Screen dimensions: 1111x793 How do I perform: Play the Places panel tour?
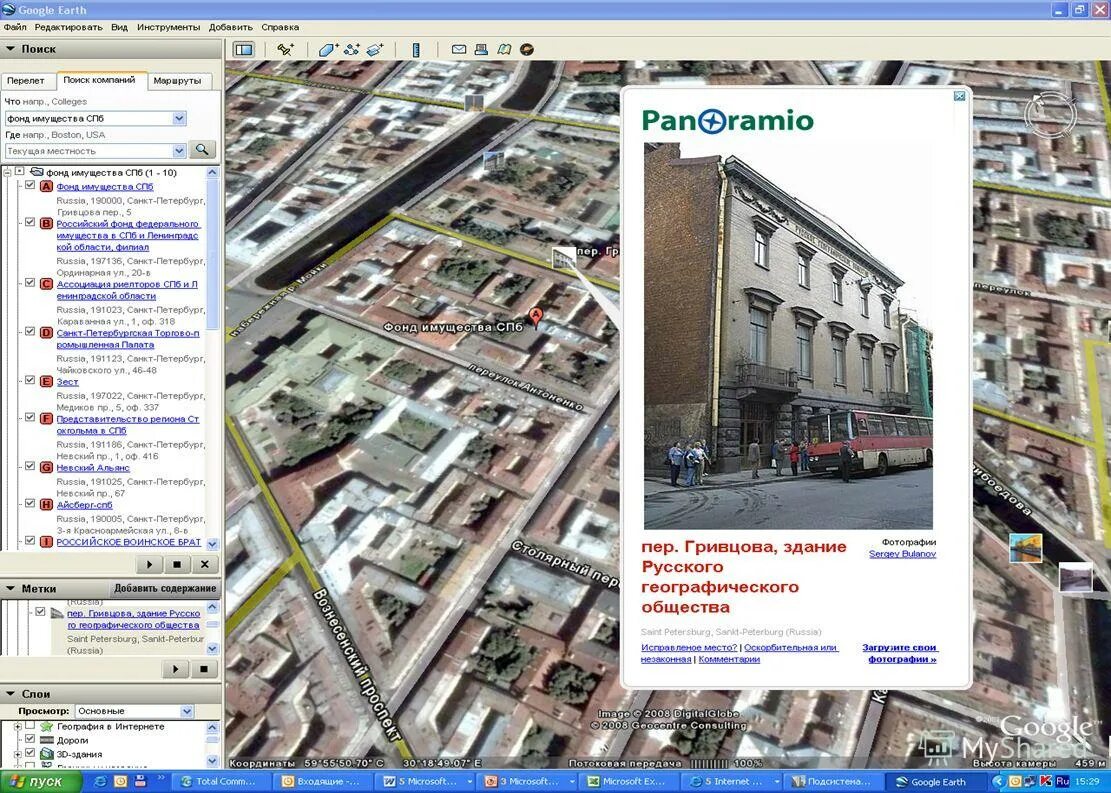(176, 668)
